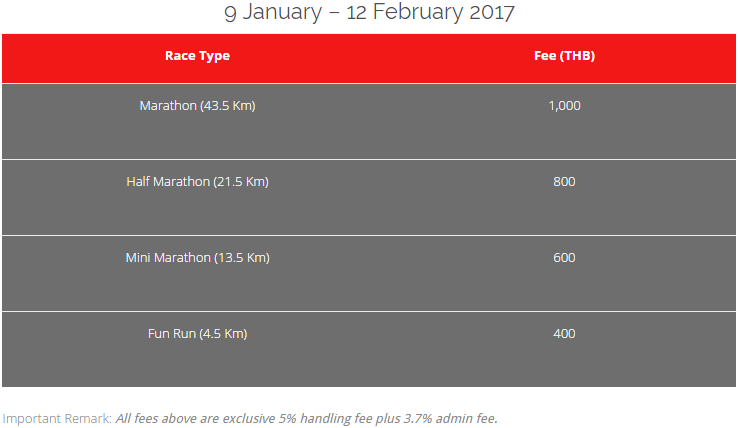738x428 pixels.
Task: Click the 600 fee value
Action: (564, 258)
